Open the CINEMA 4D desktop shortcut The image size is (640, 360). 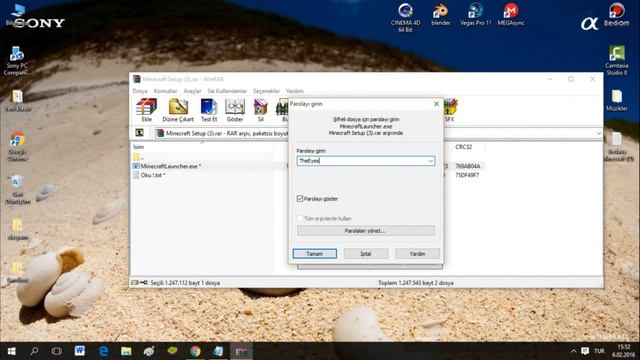point(405,17)
